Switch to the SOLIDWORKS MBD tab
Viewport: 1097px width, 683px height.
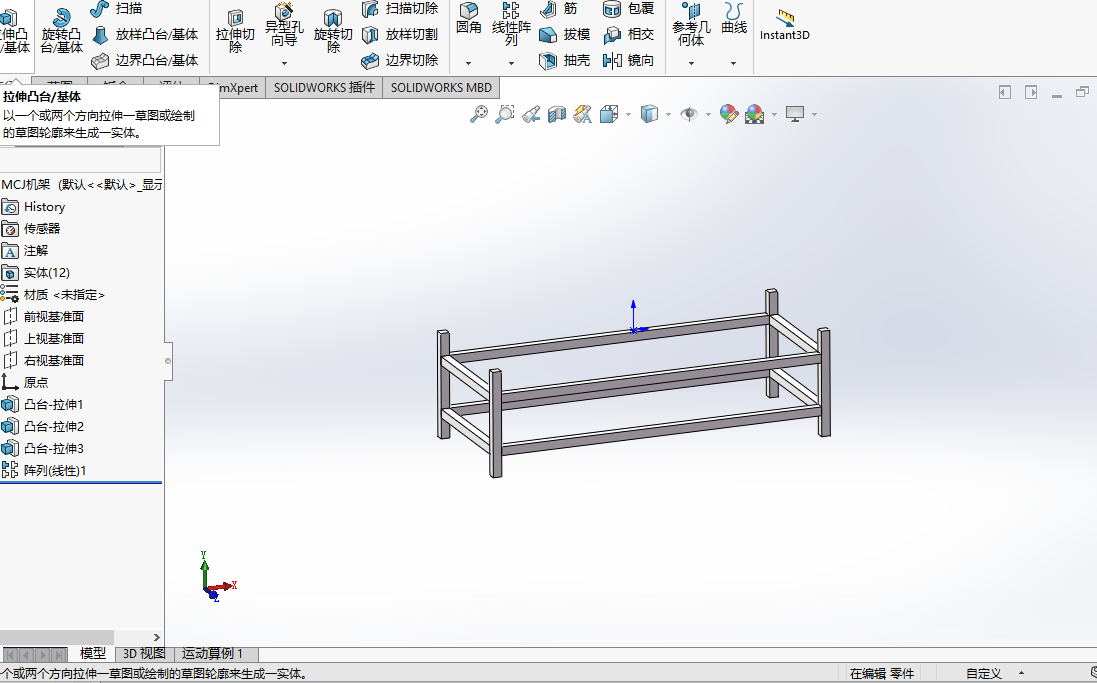coord(441,88)
